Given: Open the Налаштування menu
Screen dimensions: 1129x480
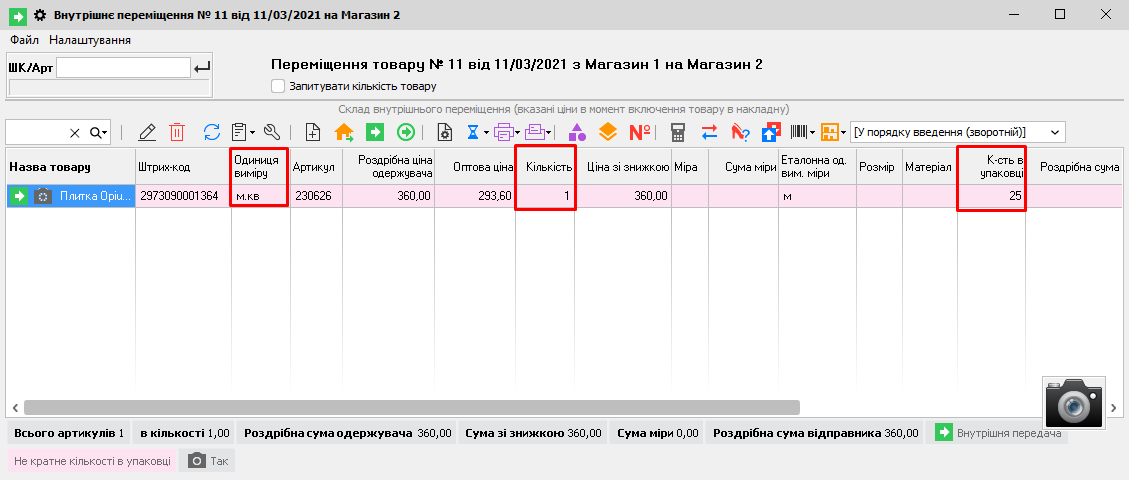Looking at the screenshot, I should point(90,40).
